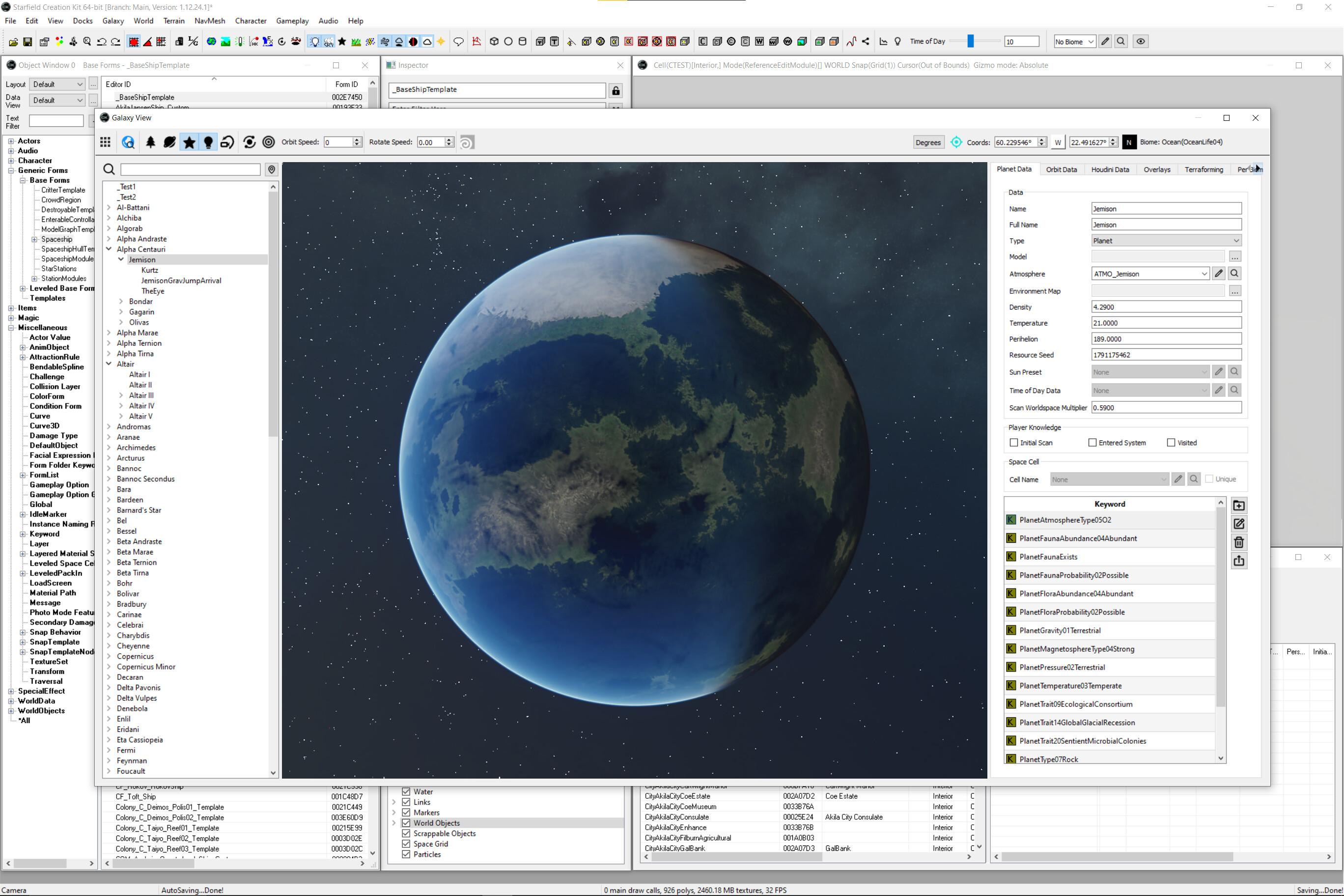Viewport: 1344px width, 896px height.
Task: Open the No Biome dropdown
Action: (1074, 41)
